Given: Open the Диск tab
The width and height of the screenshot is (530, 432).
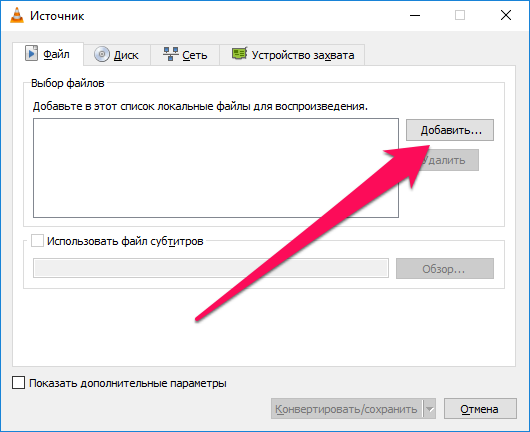Looking at the screenshot, I should 117,55.
